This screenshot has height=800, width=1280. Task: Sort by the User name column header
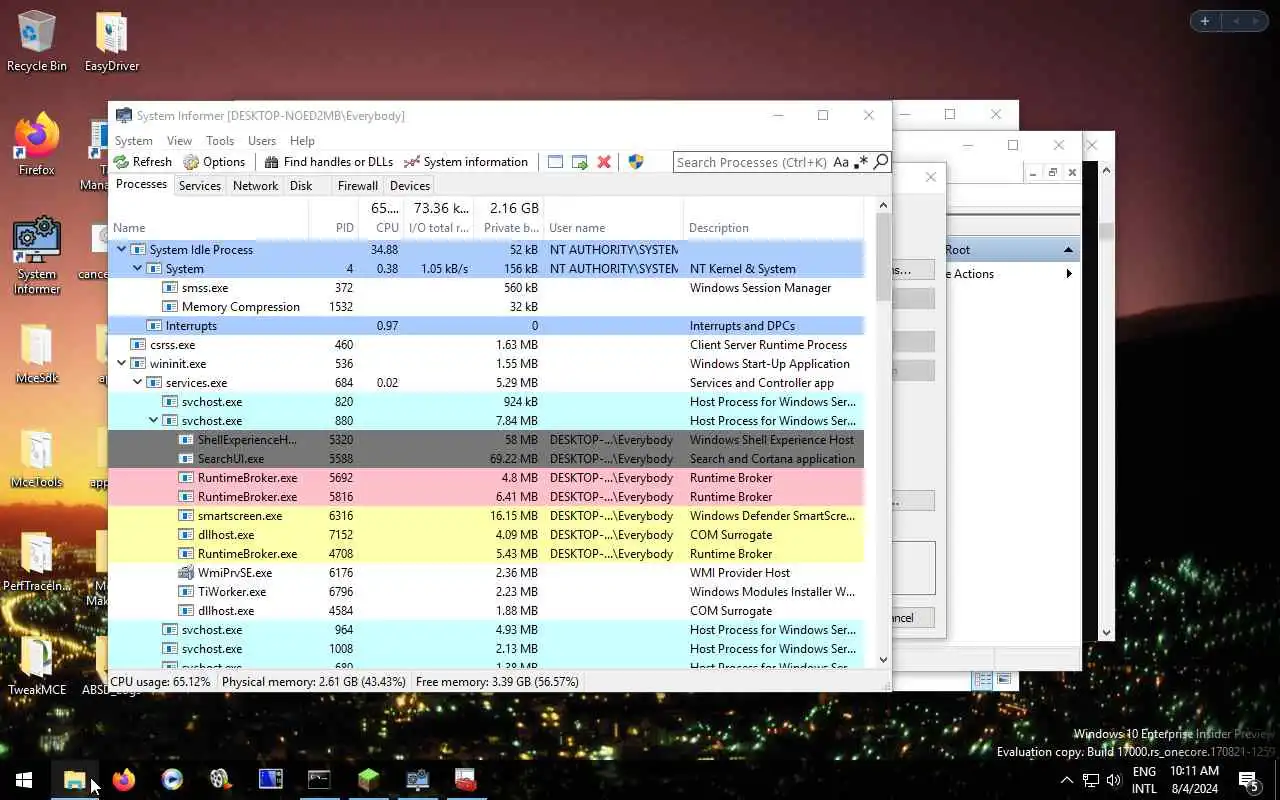[614, 218]
